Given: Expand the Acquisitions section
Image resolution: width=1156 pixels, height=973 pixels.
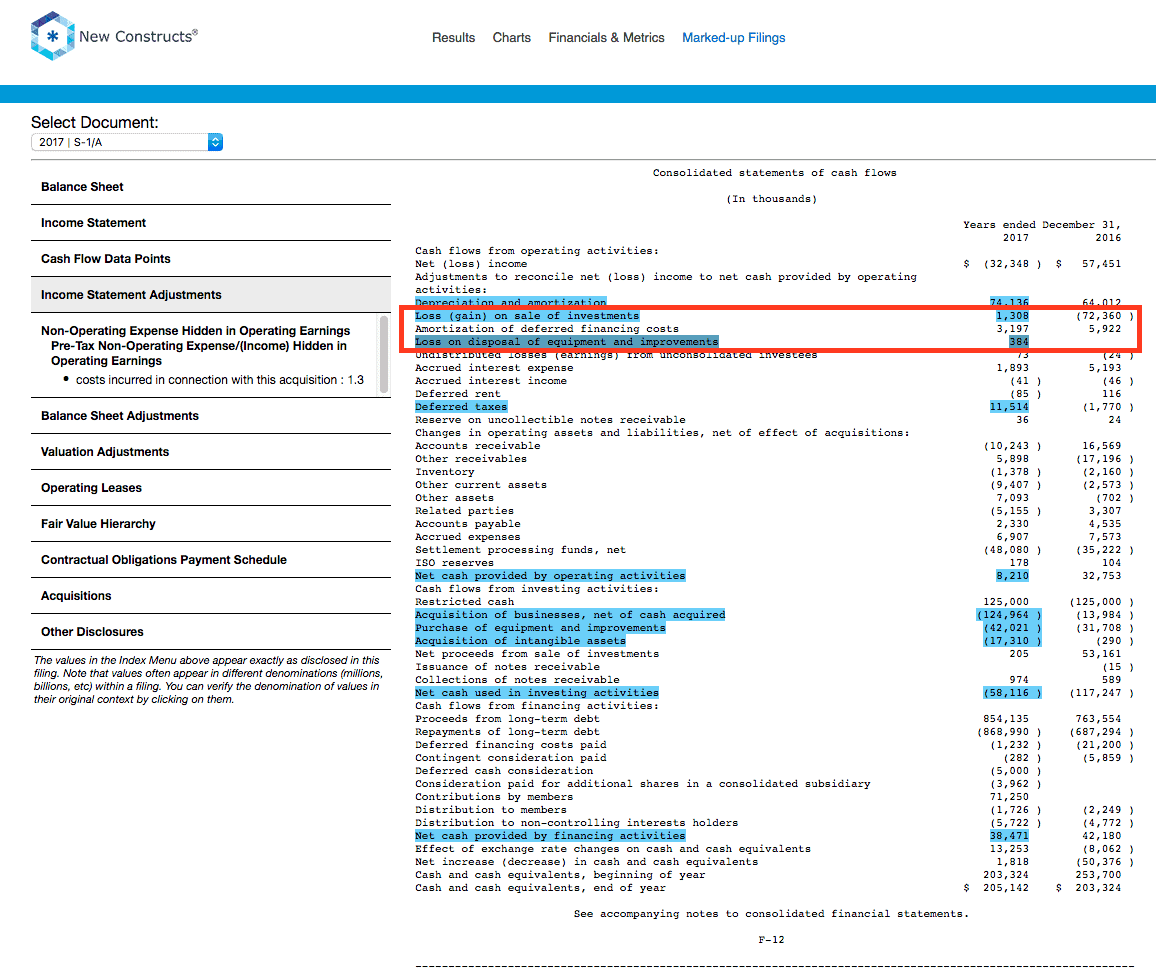Looking at the screenshot, I should [211, 596].
